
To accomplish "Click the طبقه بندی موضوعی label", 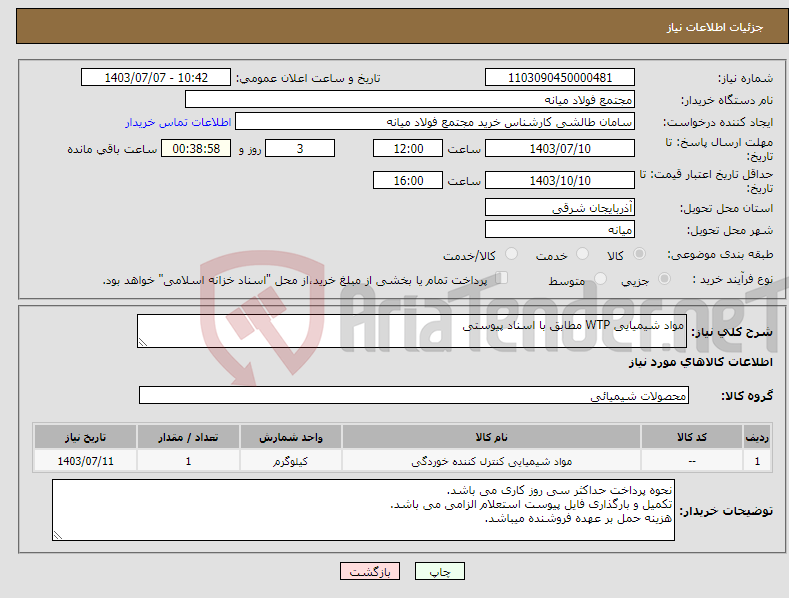I will 720,255.
